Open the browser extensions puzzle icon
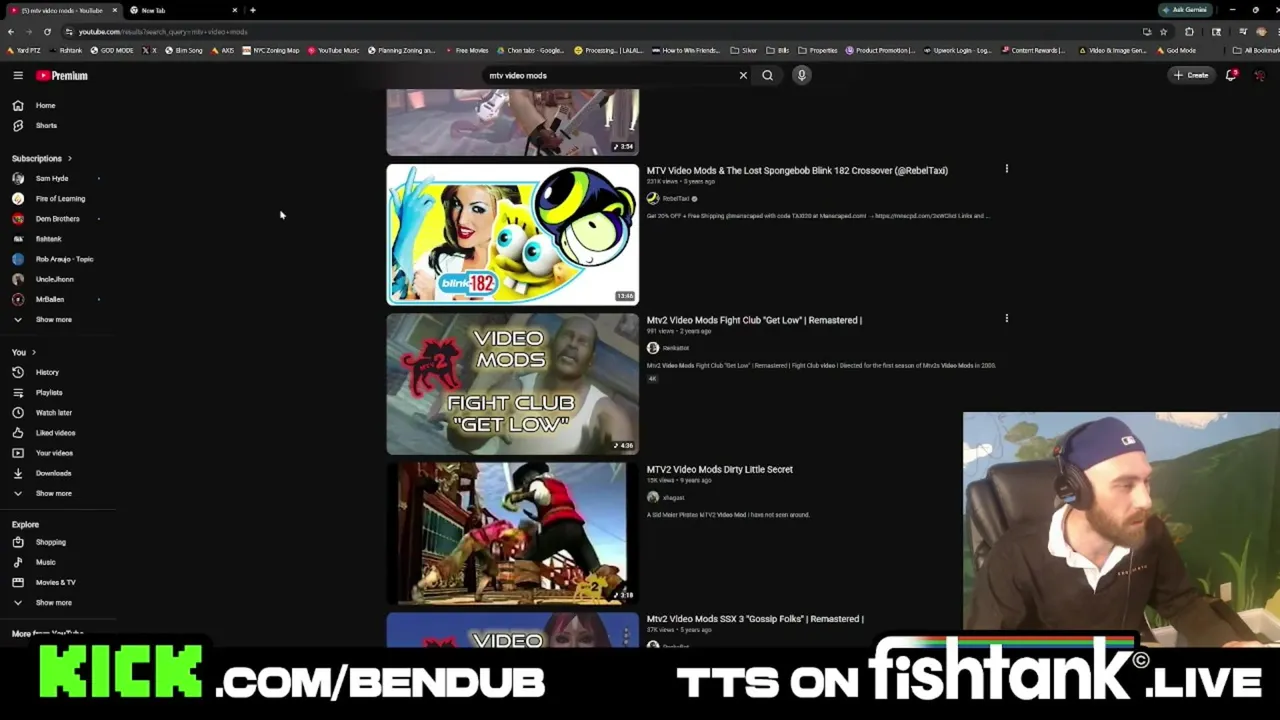 pyautogui.click(x=1189, y=31)
